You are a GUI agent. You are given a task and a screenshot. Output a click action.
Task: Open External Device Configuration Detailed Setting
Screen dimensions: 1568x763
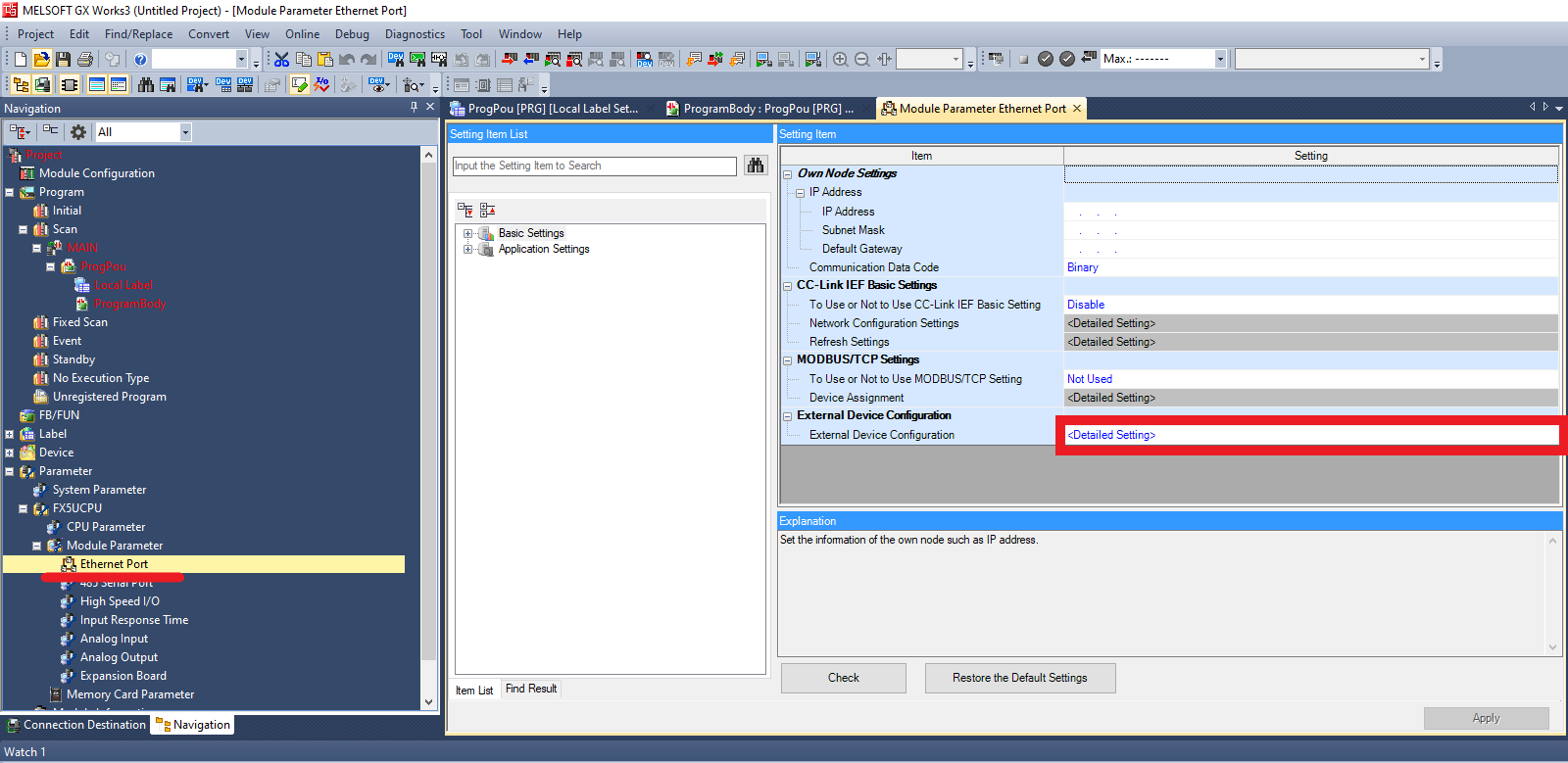tap(1311, 435)
